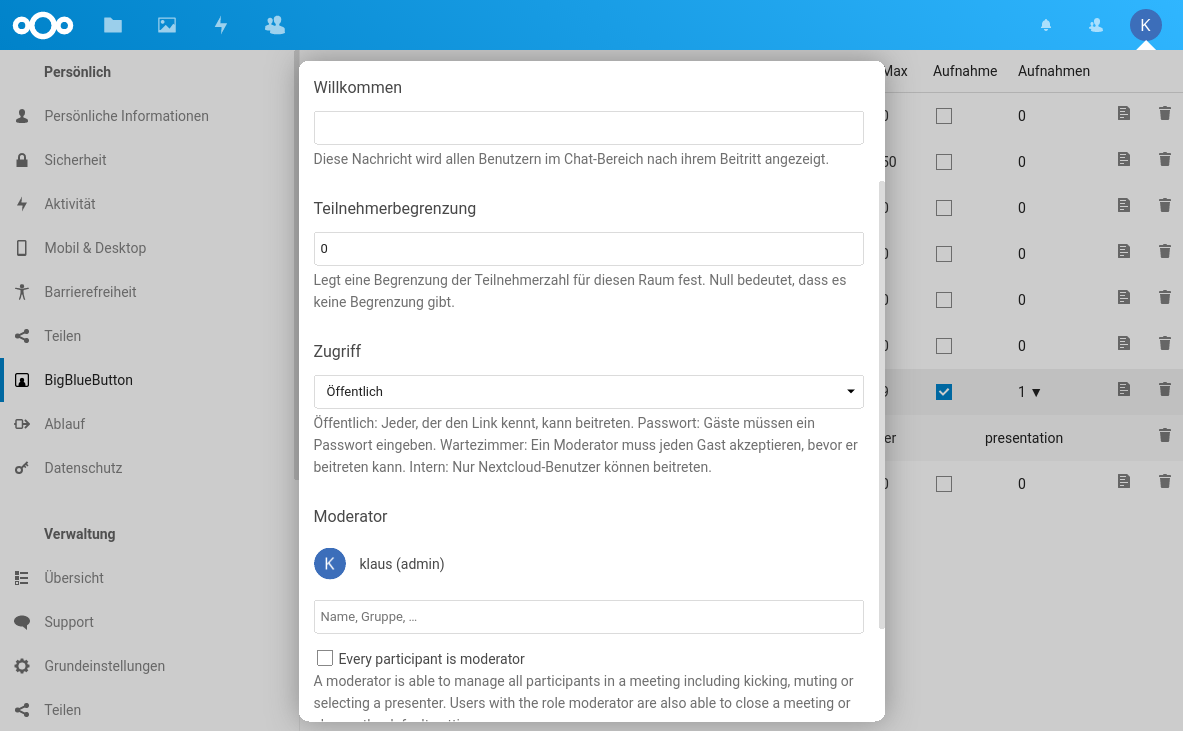1183x731 pixels.
Task: Uncheck the checked Aufnahme checkbox
Action: [x=944, y=392]
